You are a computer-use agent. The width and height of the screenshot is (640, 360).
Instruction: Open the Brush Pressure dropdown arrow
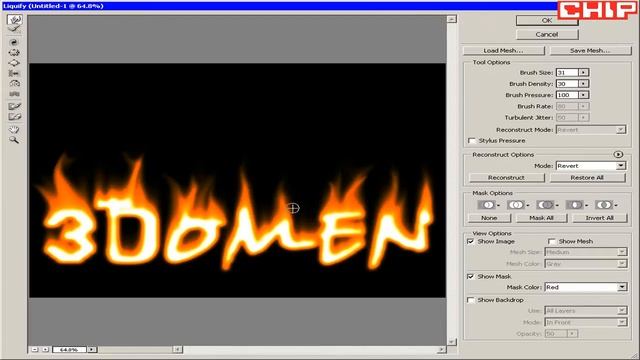584,95
